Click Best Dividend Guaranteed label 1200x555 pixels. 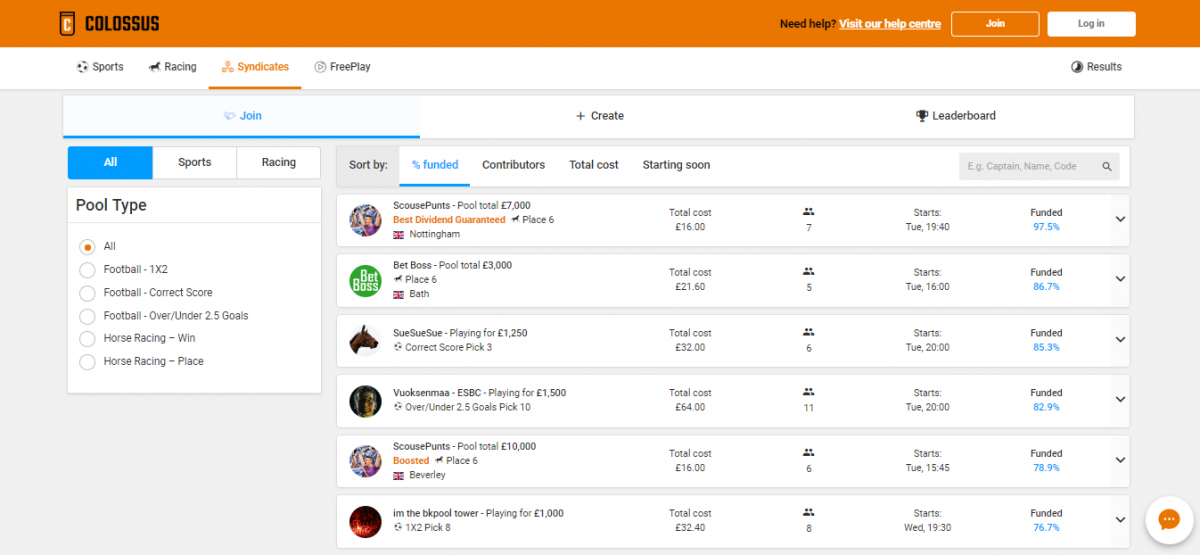[449, 220]
